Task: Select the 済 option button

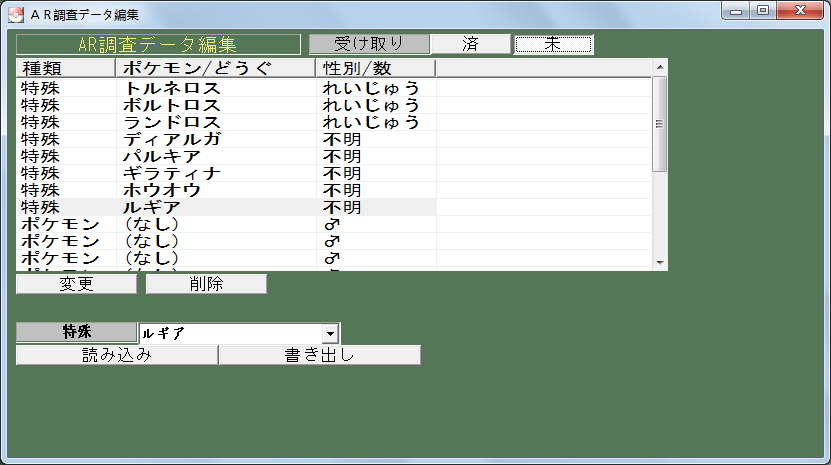Action: point(471,44)
